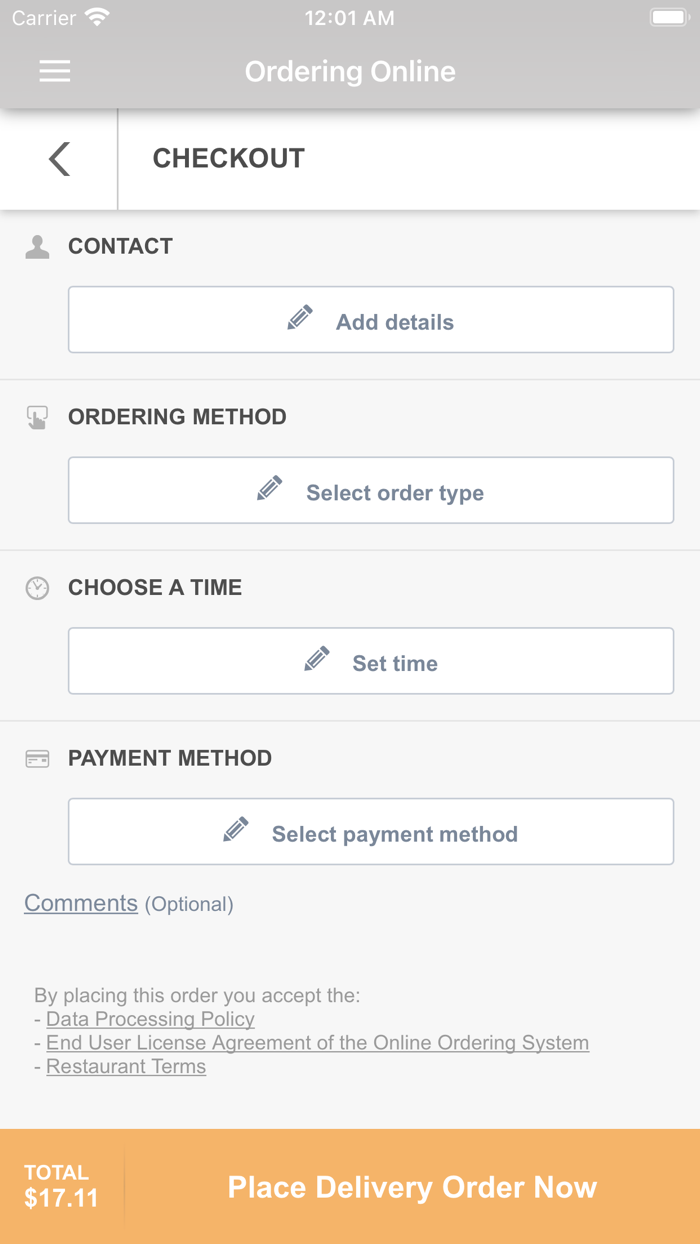The image size is (700, 1244).
Task: Click the Payment Method card icon
Action: point(37,759)
